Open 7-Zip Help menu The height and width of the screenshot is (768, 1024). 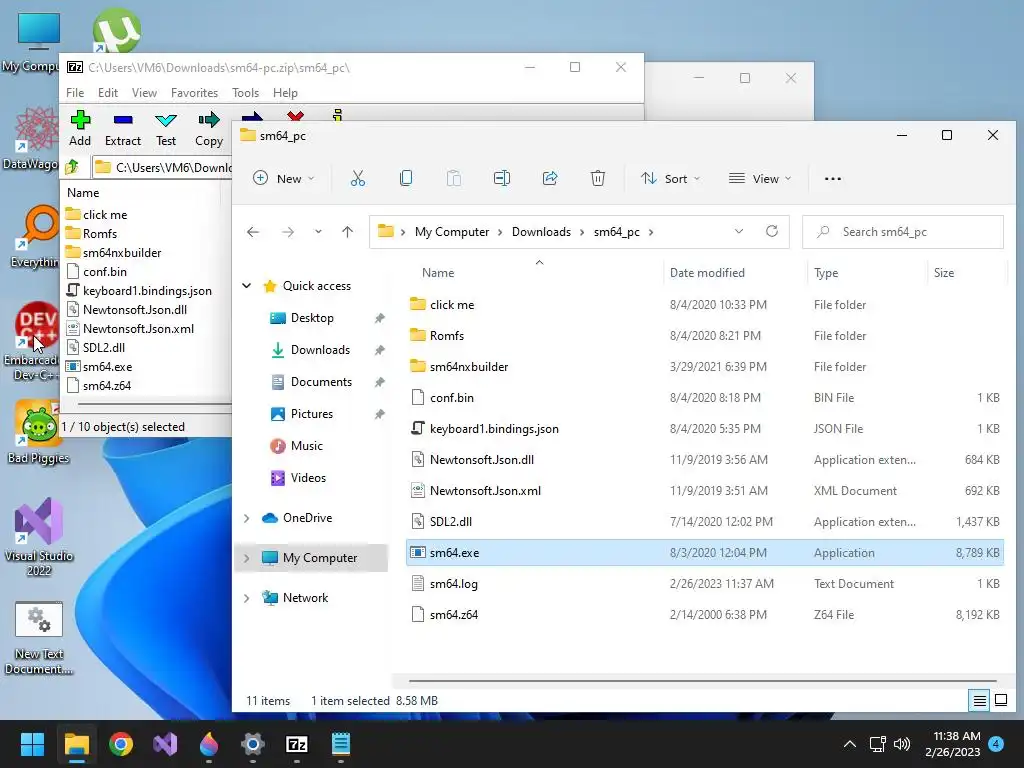pos(285,93)
